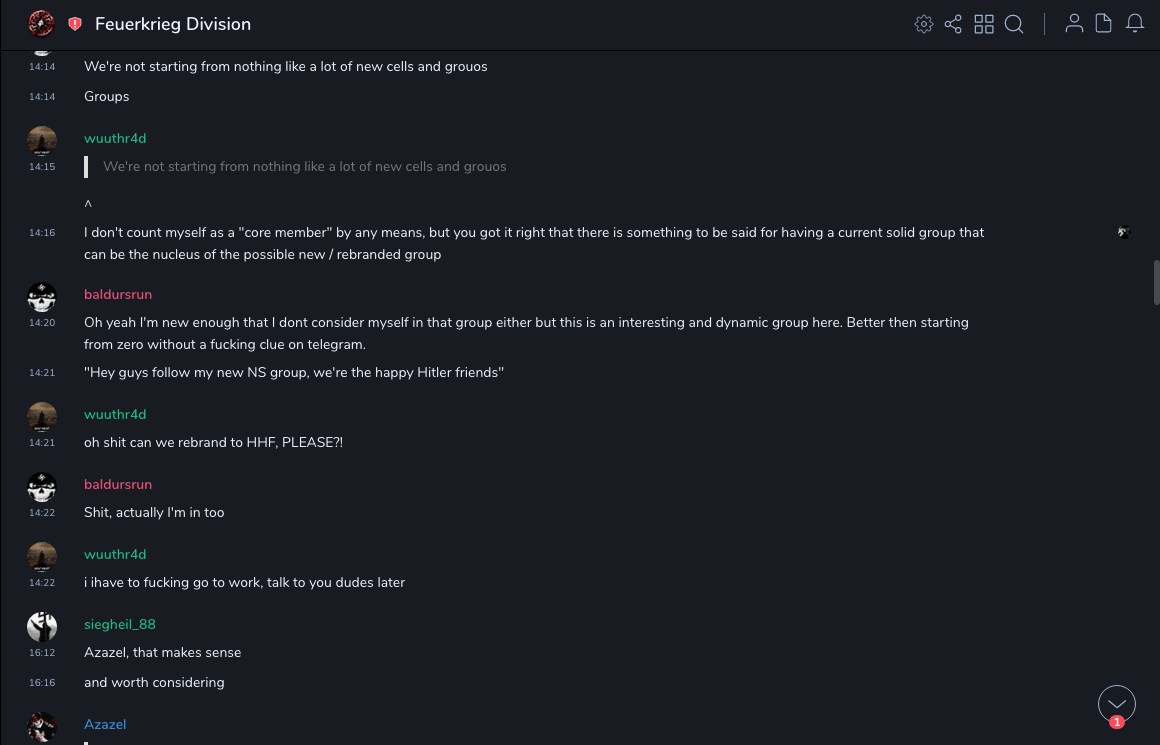1160x745 pixels.
Task: Click the quoted reply block at 14:15
Action: pos(304,166)
